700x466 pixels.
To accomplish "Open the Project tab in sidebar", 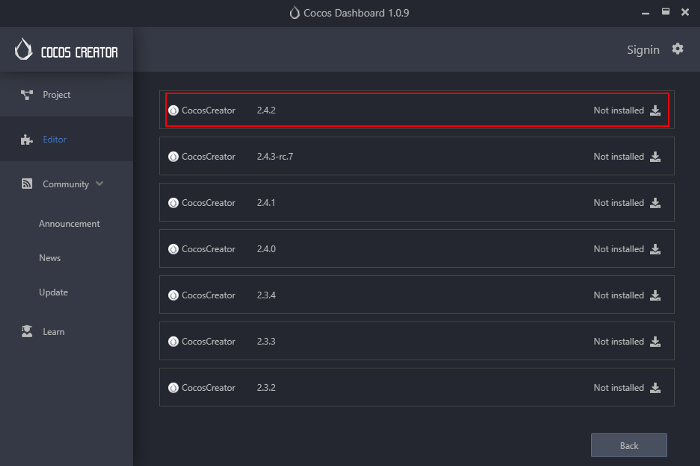I will 56,95.
